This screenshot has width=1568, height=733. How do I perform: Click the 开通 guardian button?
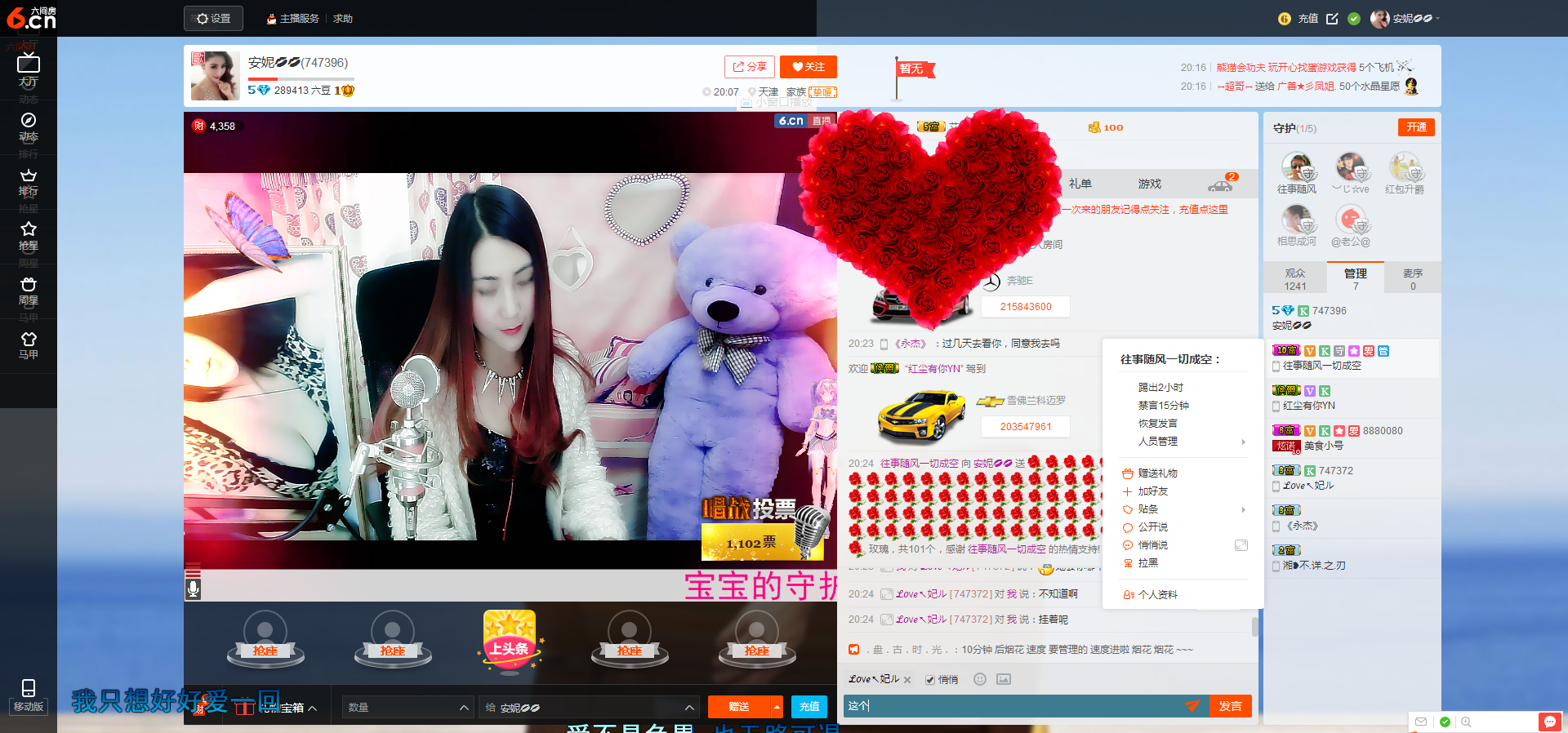[x=1416, y=127]
